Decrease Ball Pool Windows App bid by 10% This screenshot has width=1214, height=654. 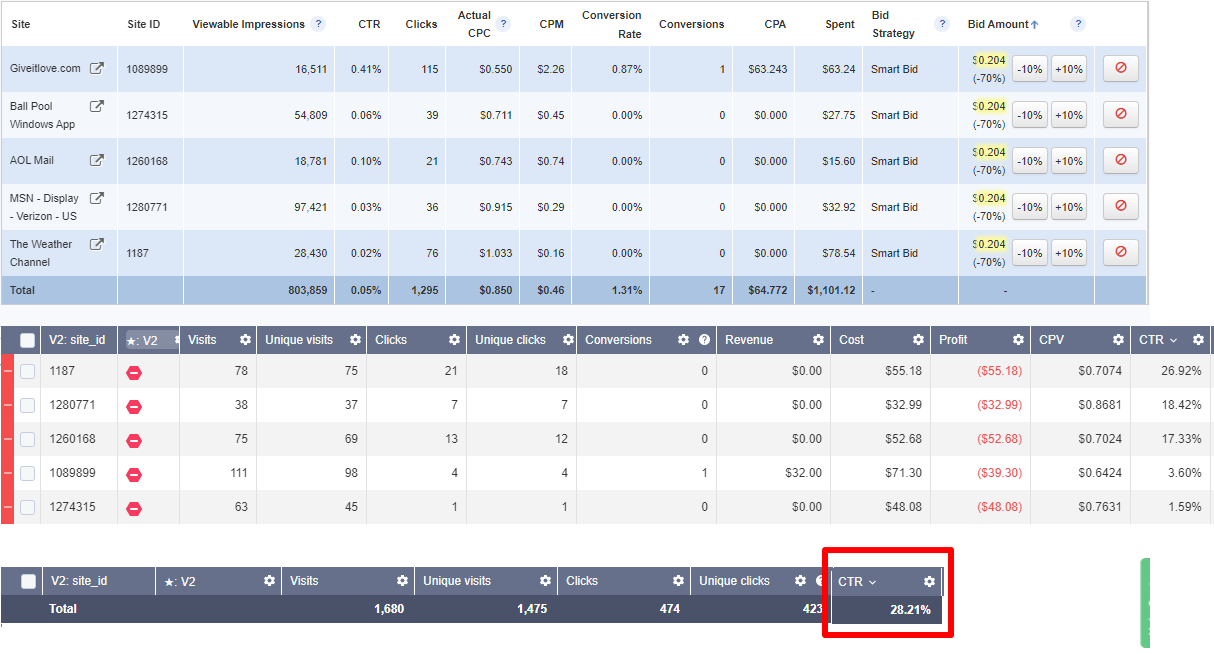(1029, 115)
